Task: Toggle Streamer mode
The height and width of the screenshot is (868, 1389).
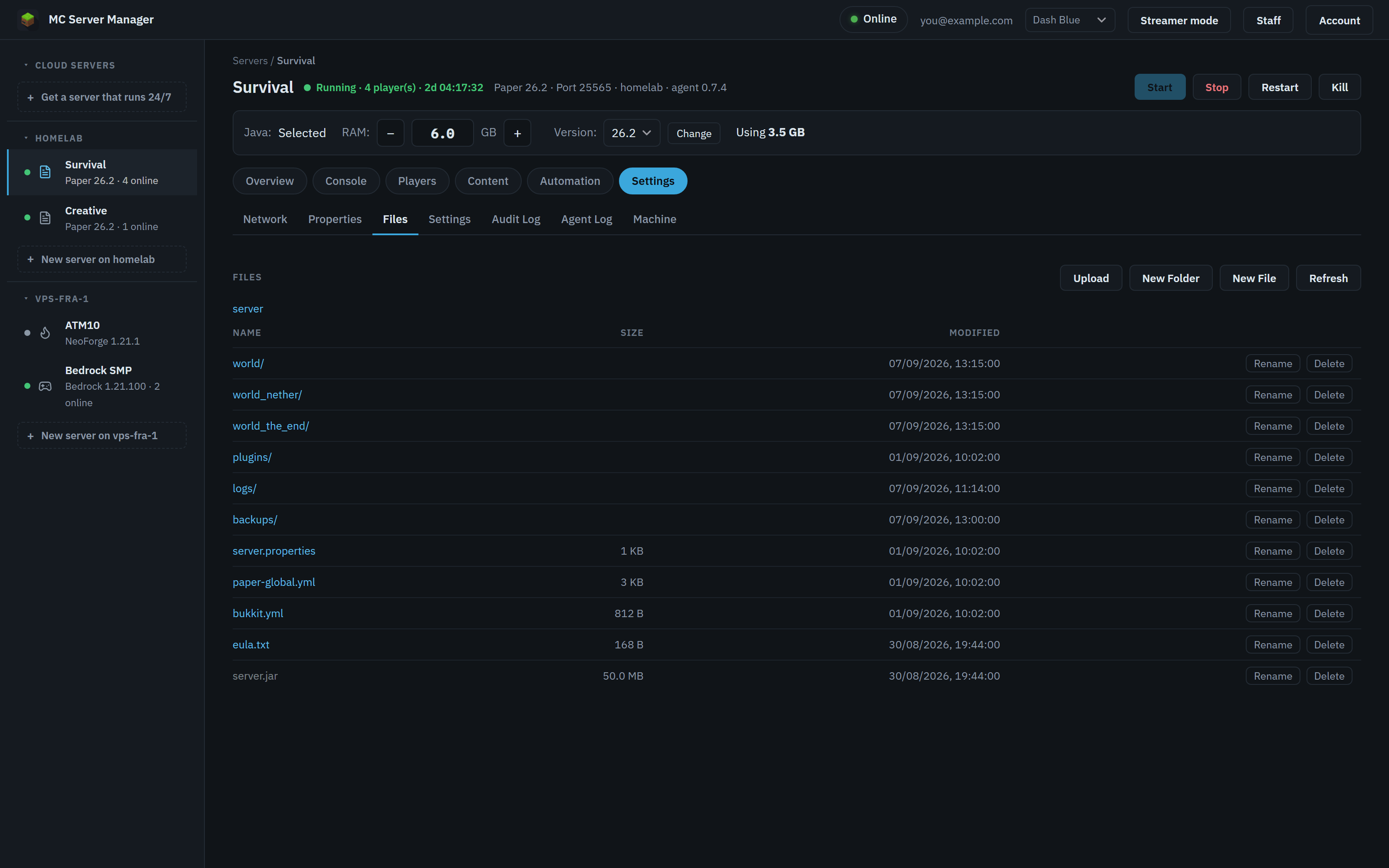Action: tap(1178, 20)
